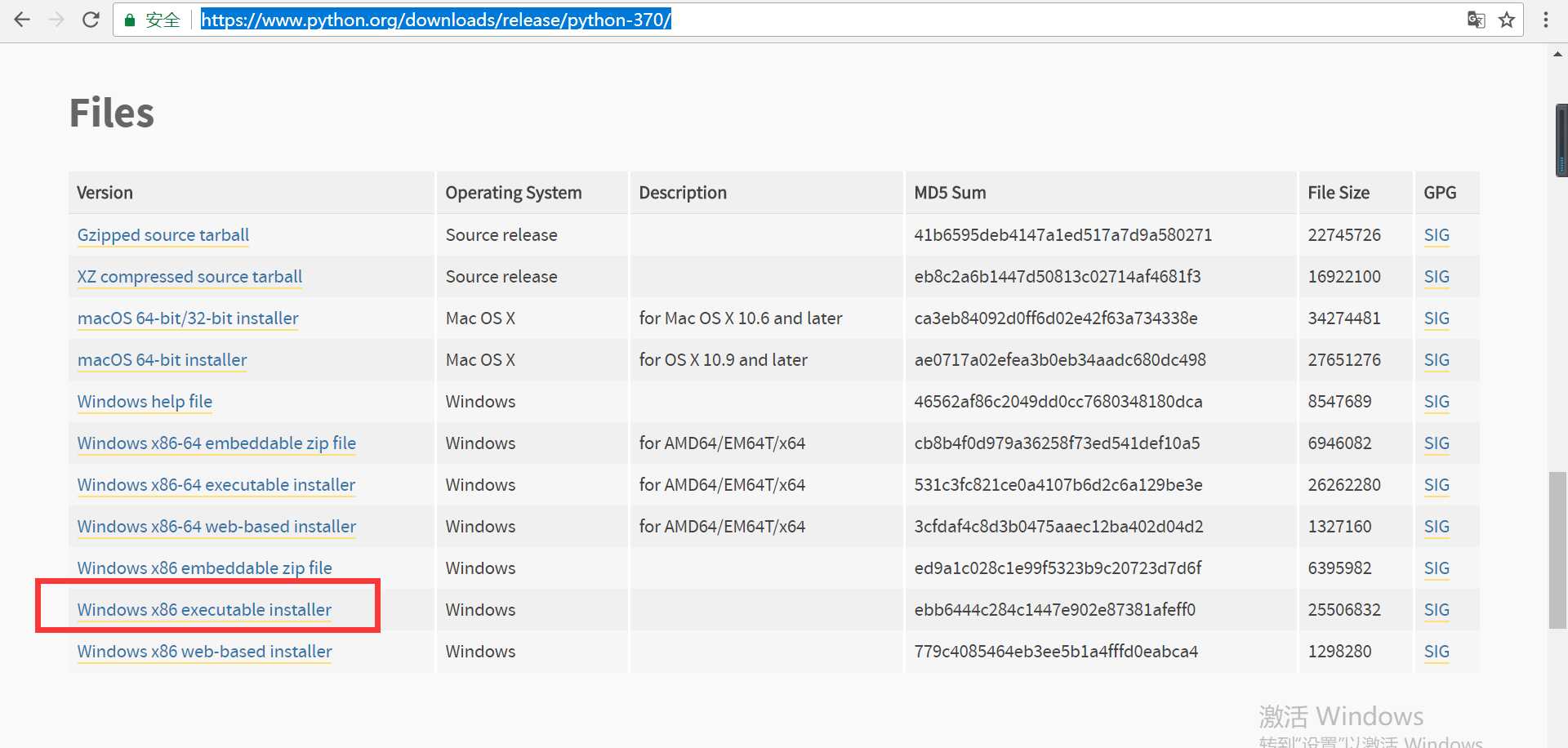
Task: Download macOS 64-bit/32-bit installer
Action: [x=188, y=318]
